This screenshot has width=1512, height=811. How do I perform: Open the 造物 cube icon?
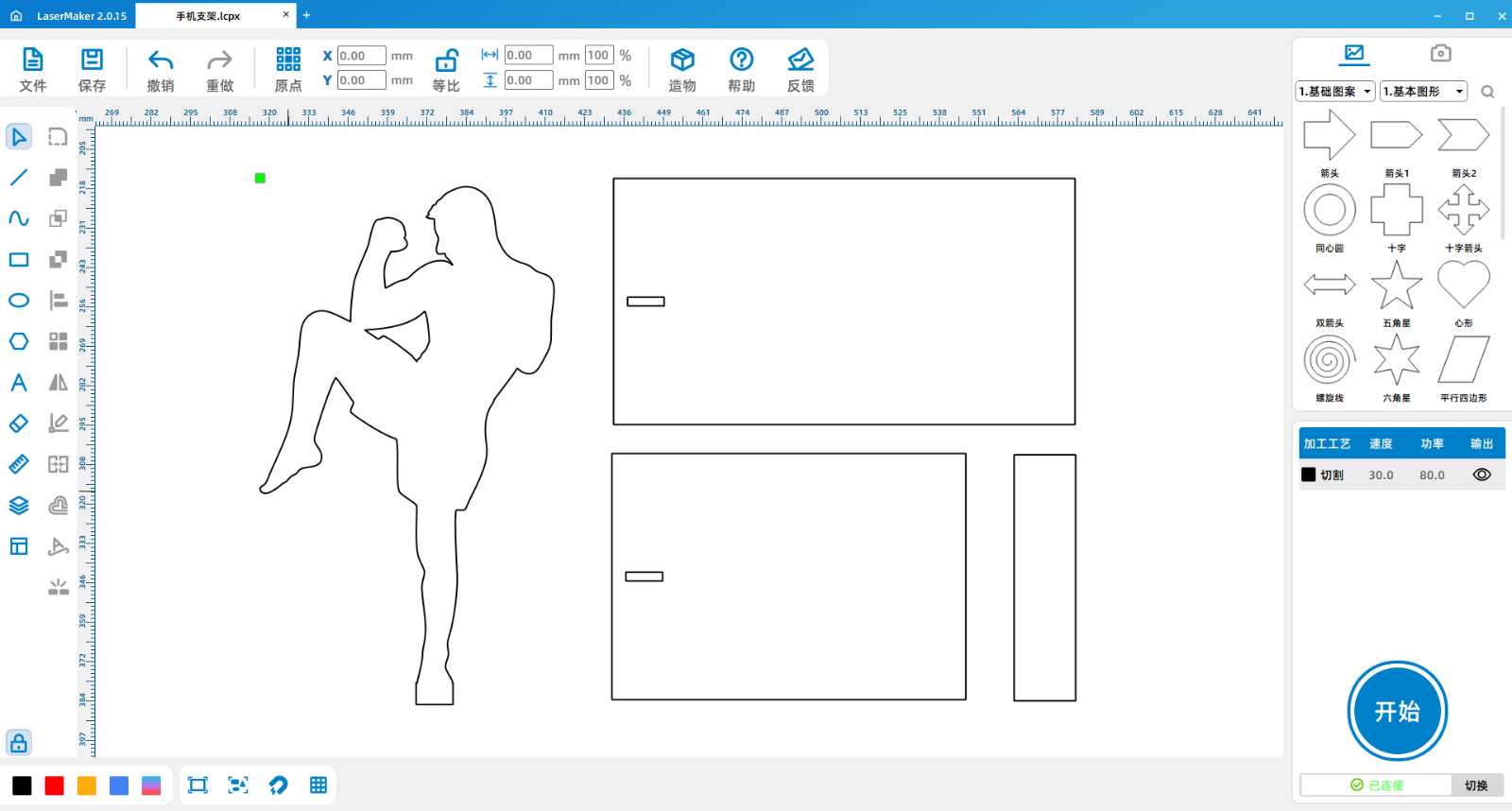(682, 60)
